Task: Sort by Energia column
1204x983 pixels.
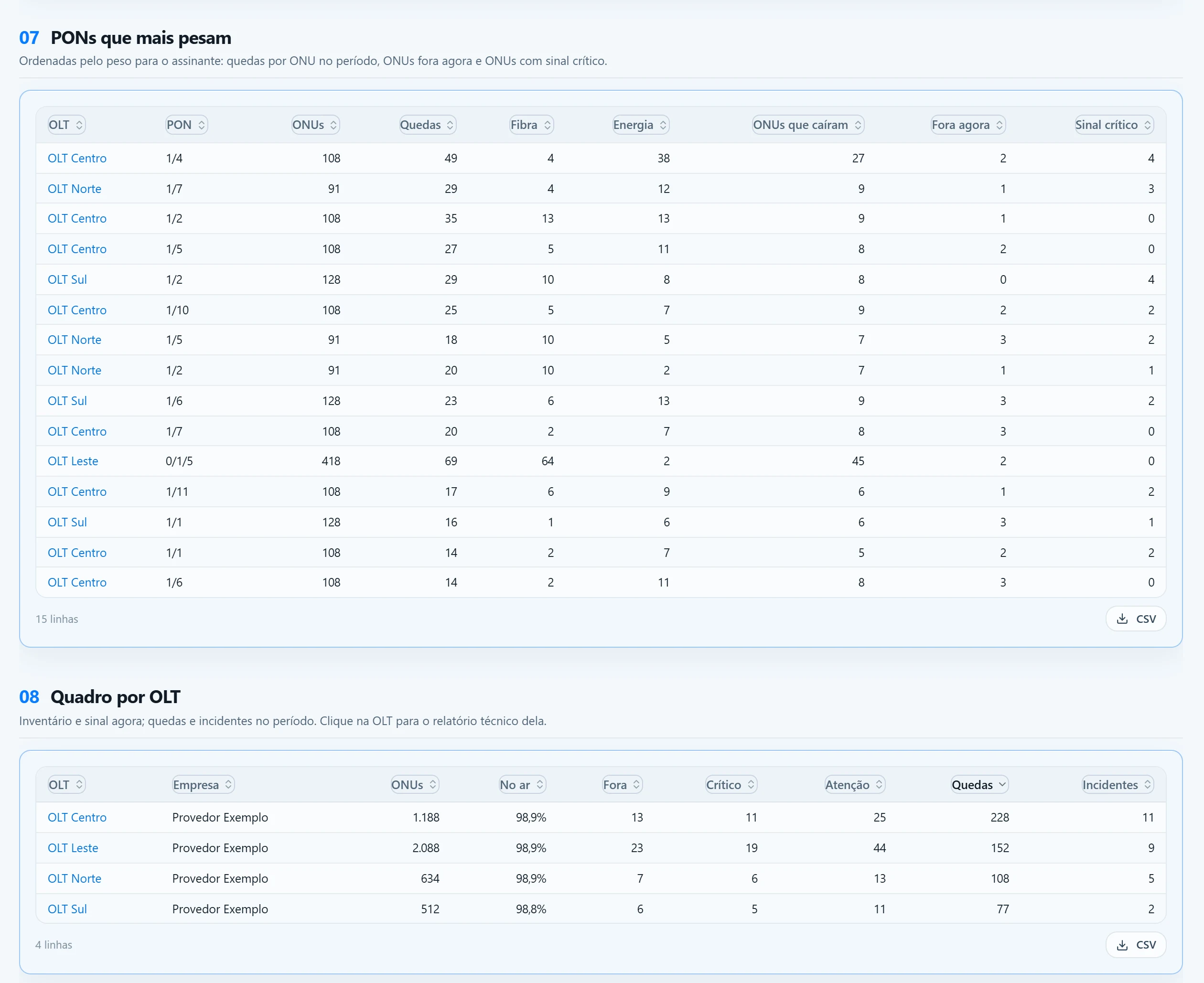Action: tap(641, 125)
